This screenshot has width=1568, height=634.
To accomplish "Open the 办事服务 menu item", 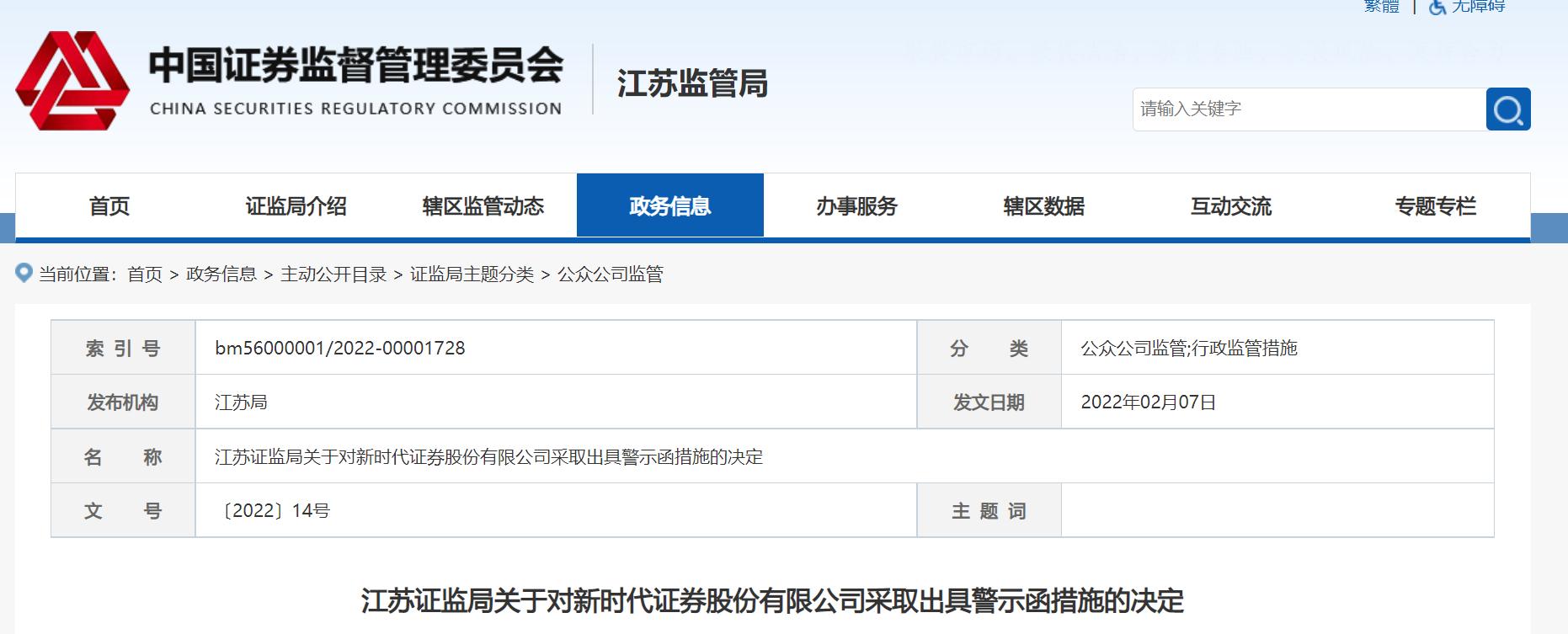I will click(856, 206).
